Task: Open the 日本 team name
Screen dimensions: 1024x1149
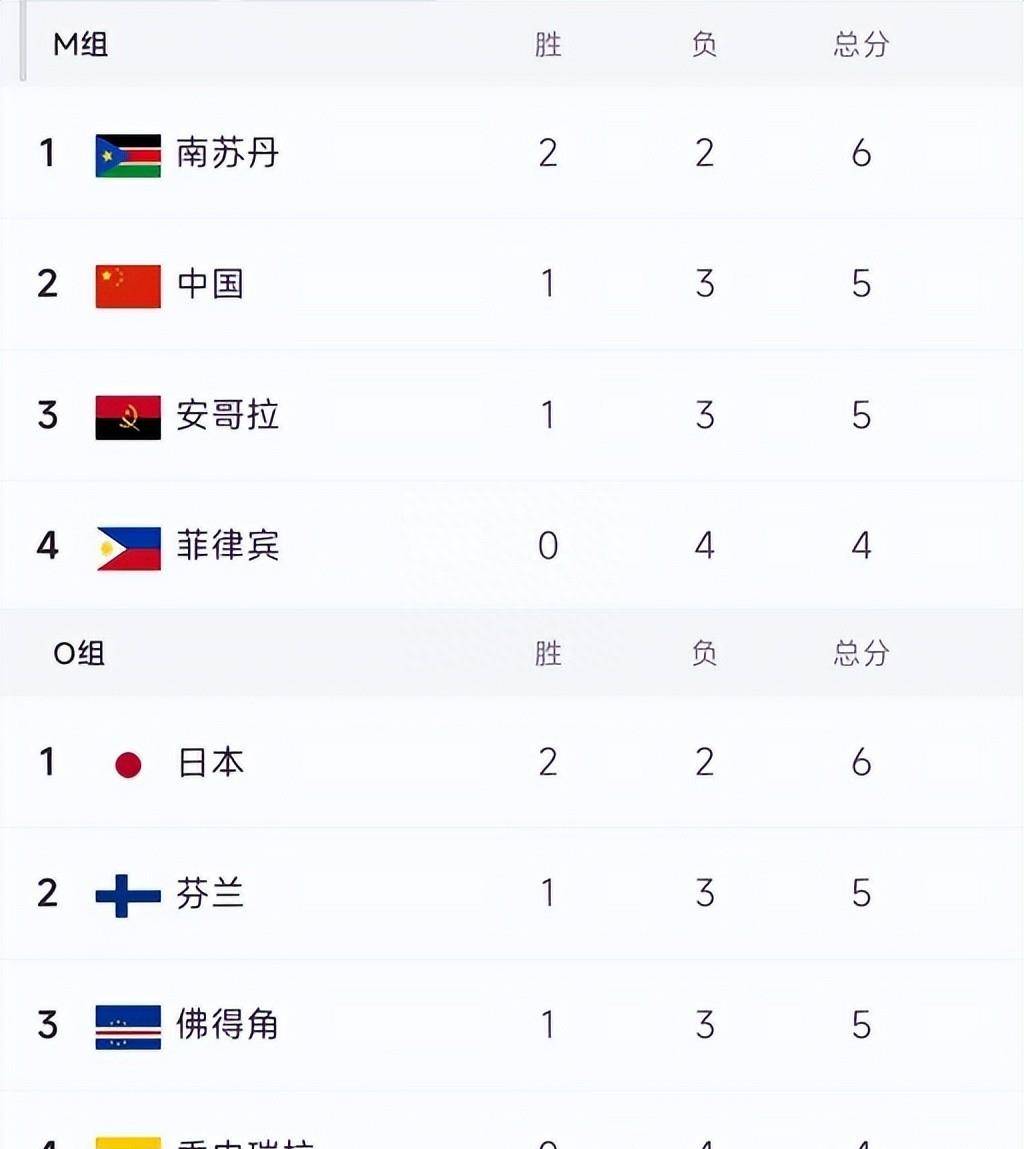Action: tap(210, 762)
